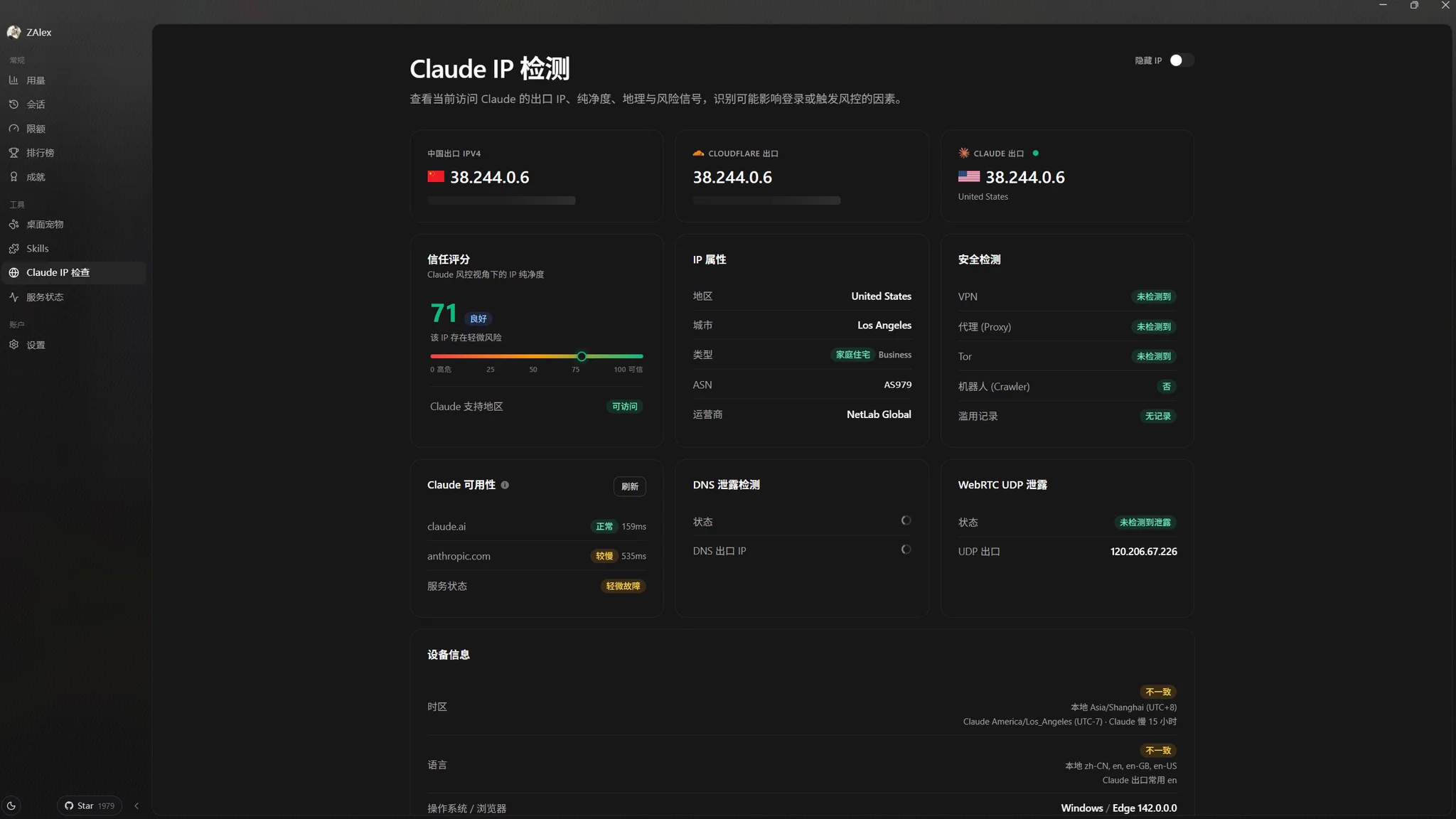
Task: Toggle the 隐藏 IP switch
Action: [x=1182, y=60]
